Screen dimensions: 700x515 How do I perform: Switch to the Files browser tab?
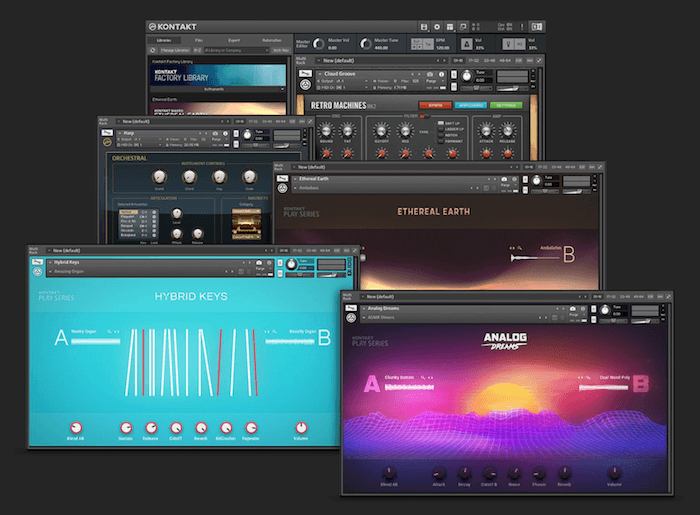tap(199, 40)
